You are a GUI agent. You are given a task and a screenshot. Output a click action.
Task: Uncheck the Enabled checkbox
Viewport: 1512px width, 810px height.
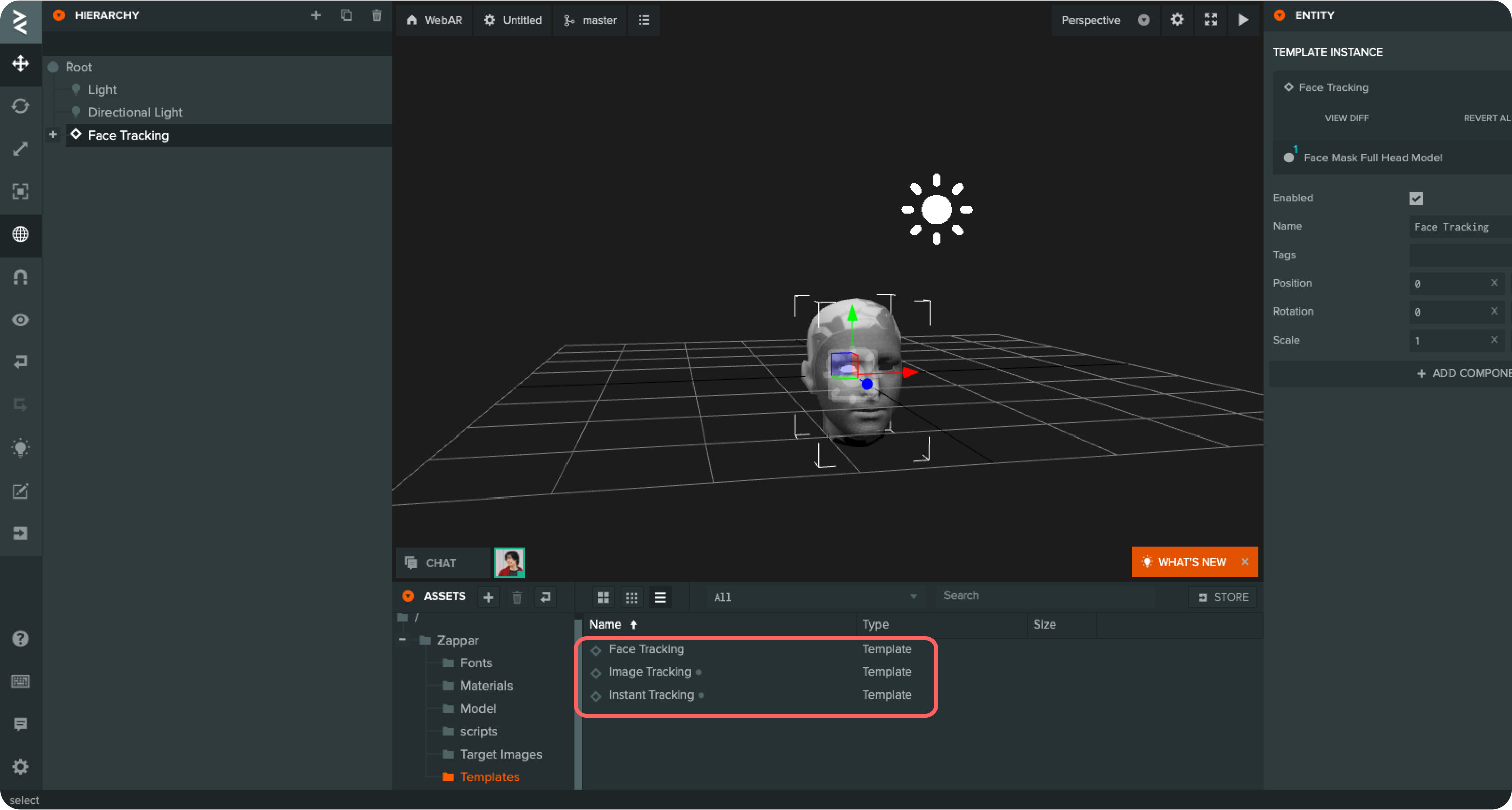tap(1416, 199)
